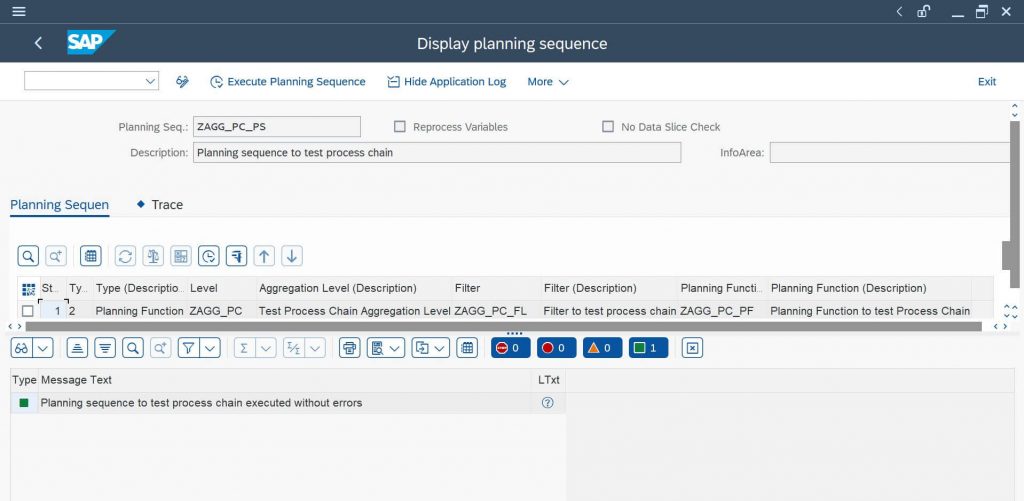Open the command field dropdown
Viewport: 1024px width, 501px height.
(151, 81)
